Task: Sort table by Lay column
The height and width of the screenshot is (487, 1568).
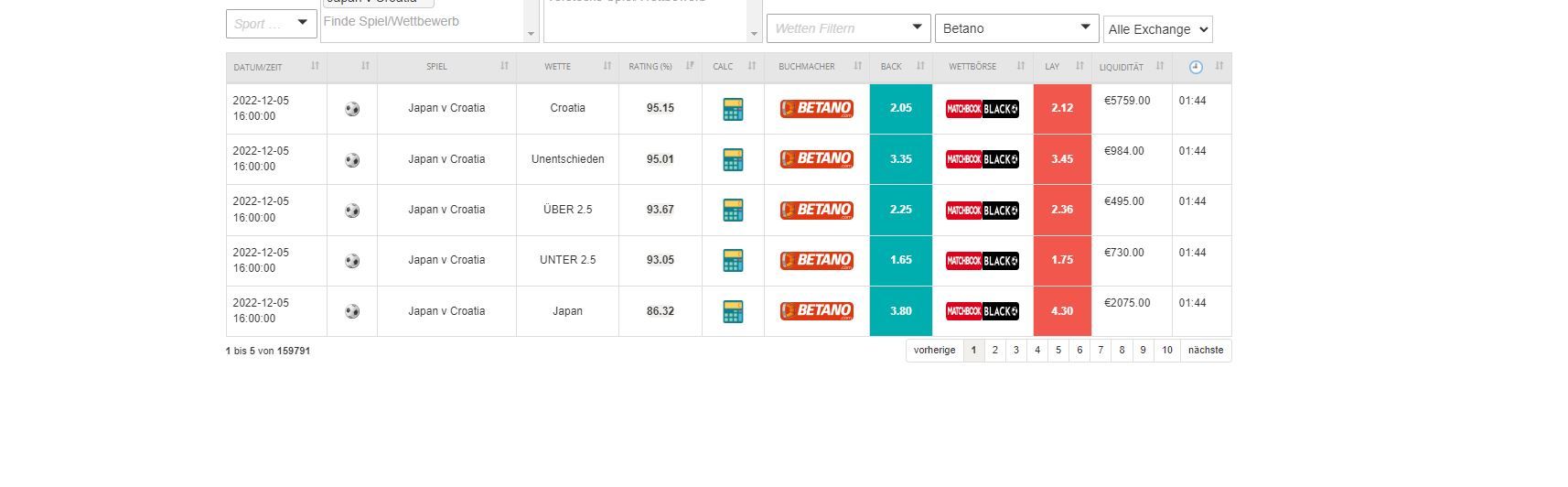Action: [x=1062, y=67]
